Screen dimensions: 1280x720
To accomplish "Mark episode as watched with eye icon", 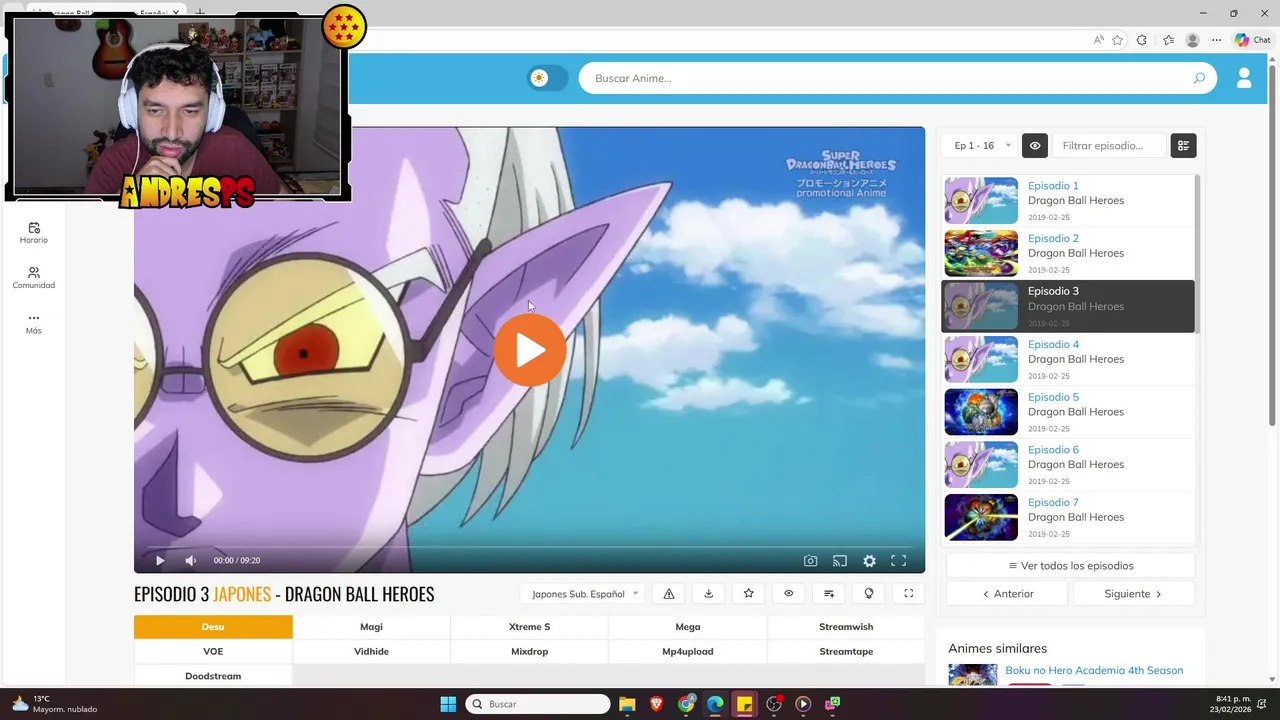I will click(x=789, y=594).
